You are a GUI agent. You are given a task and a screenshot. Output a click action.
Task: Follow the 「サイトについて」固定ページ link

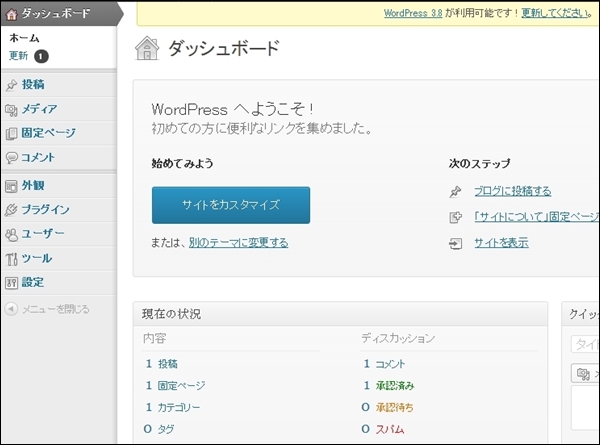(536, 217)
